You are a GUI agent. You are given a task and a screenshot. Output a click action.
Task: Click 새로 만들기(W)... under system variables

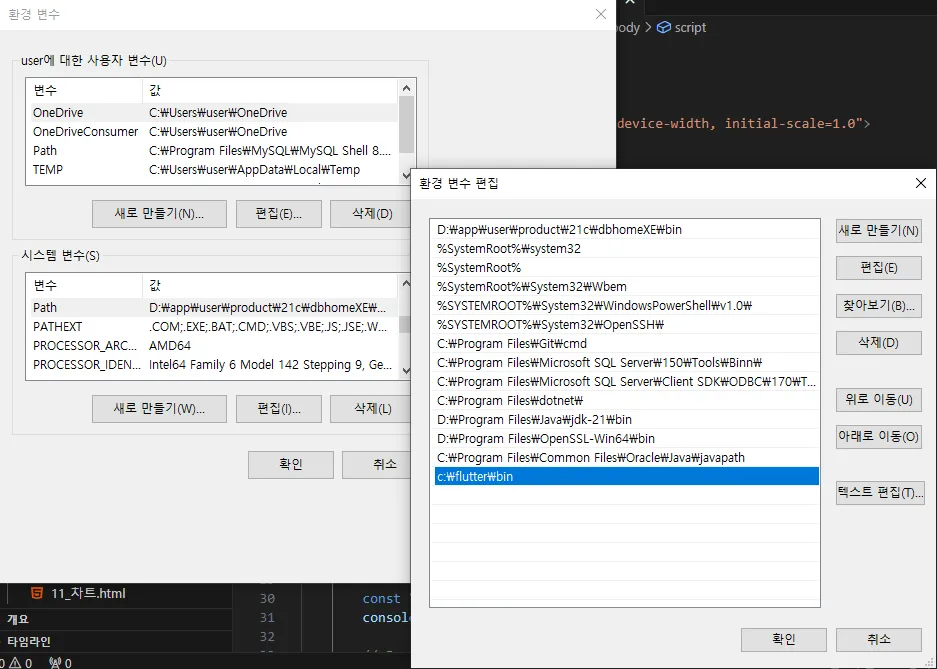coord(159,409)
